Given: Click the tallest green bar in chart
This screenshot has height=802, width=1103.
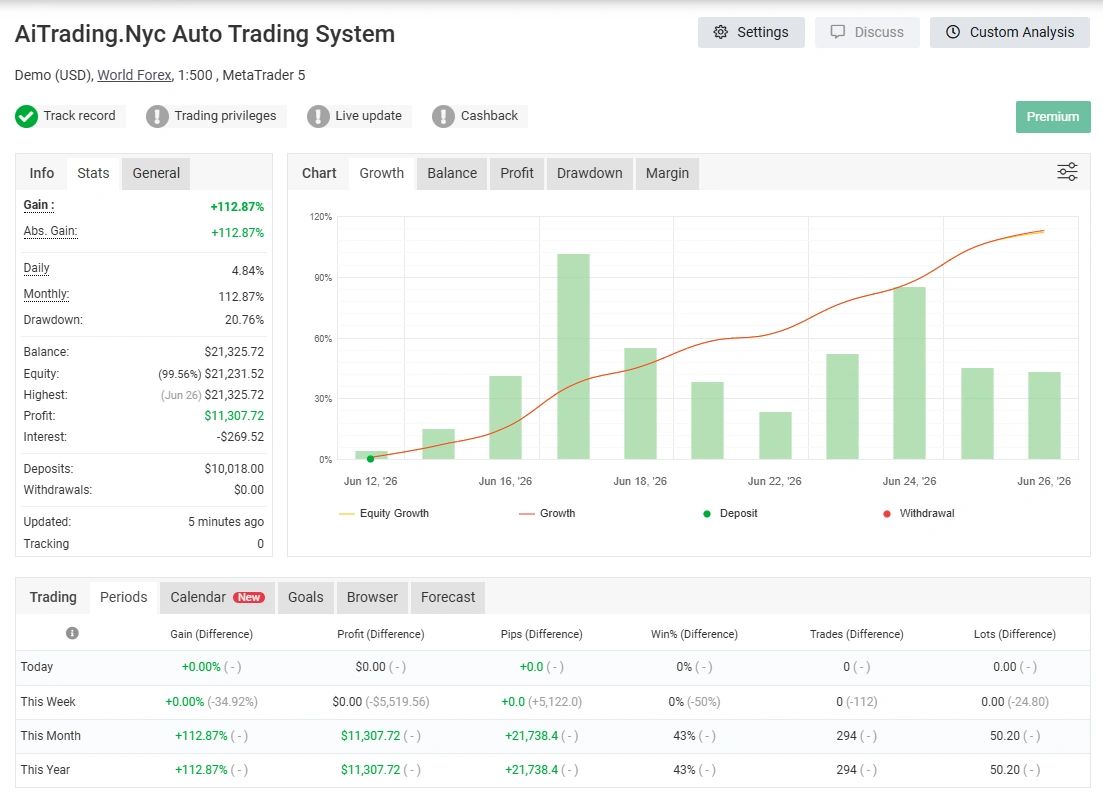Looking at the screenshot, I should 573,356.
